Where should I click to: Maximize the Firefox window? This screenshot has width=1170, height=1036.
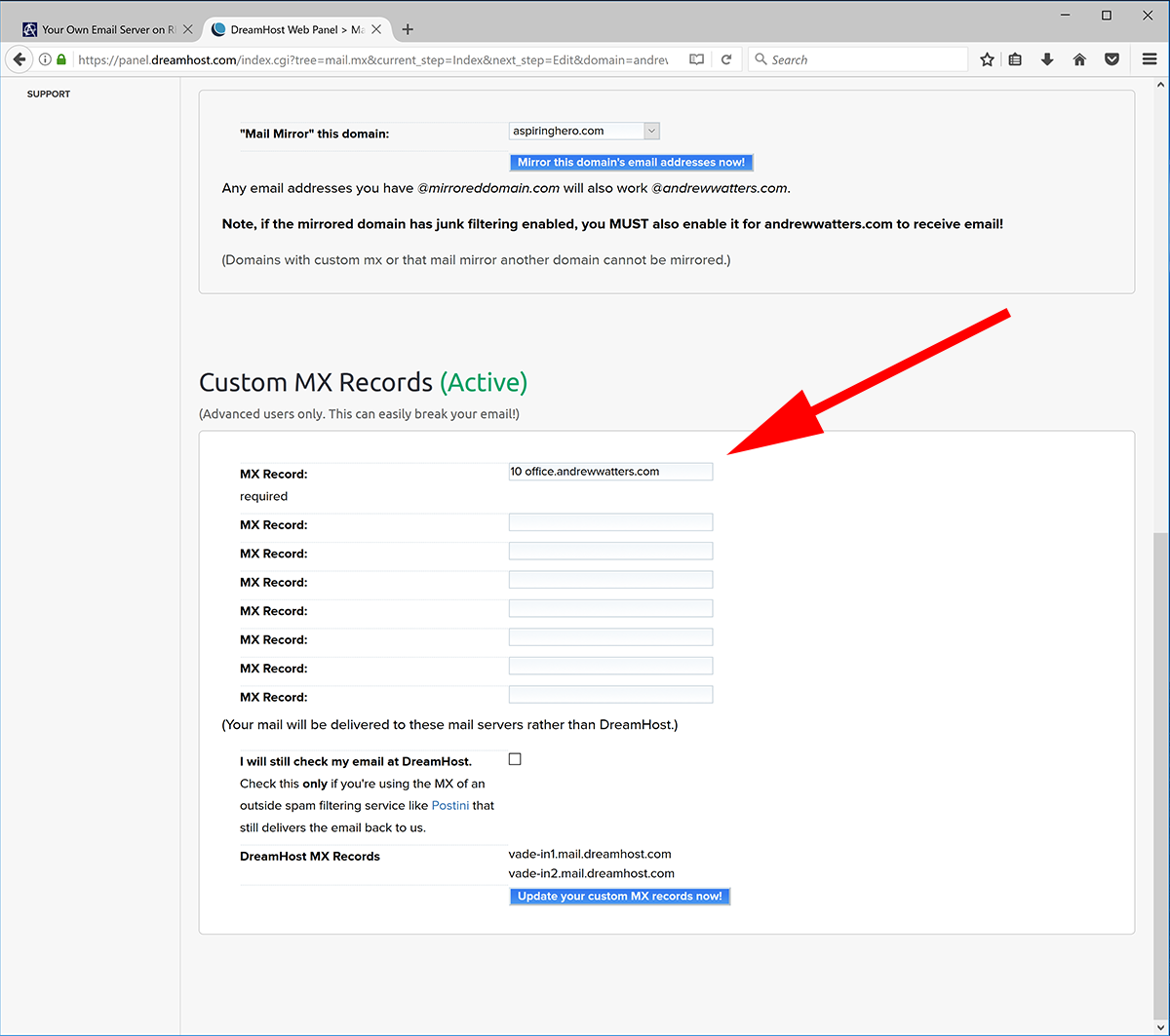click(x=1107, y=15)
